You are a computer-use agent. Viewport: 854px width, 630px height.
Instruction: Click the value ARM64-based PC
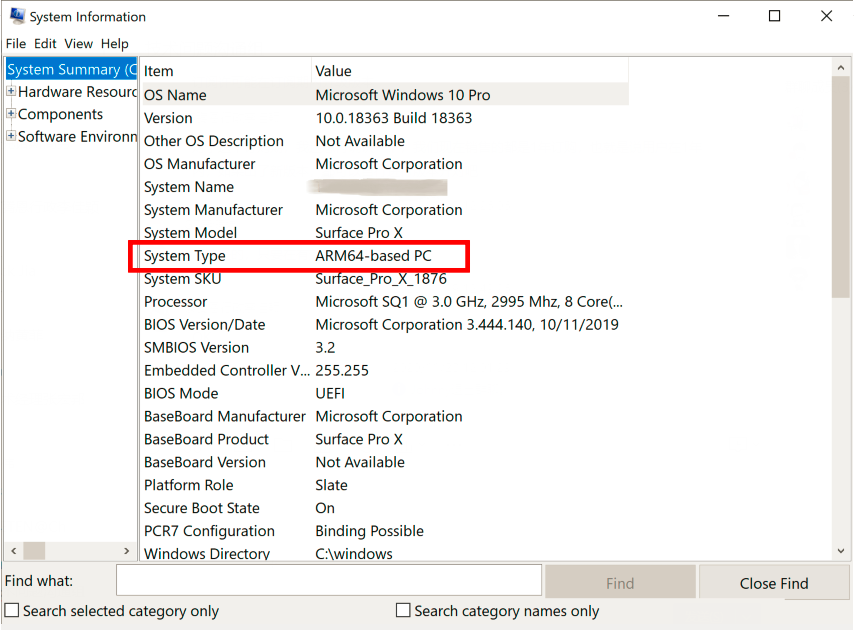tap(373, 256)
